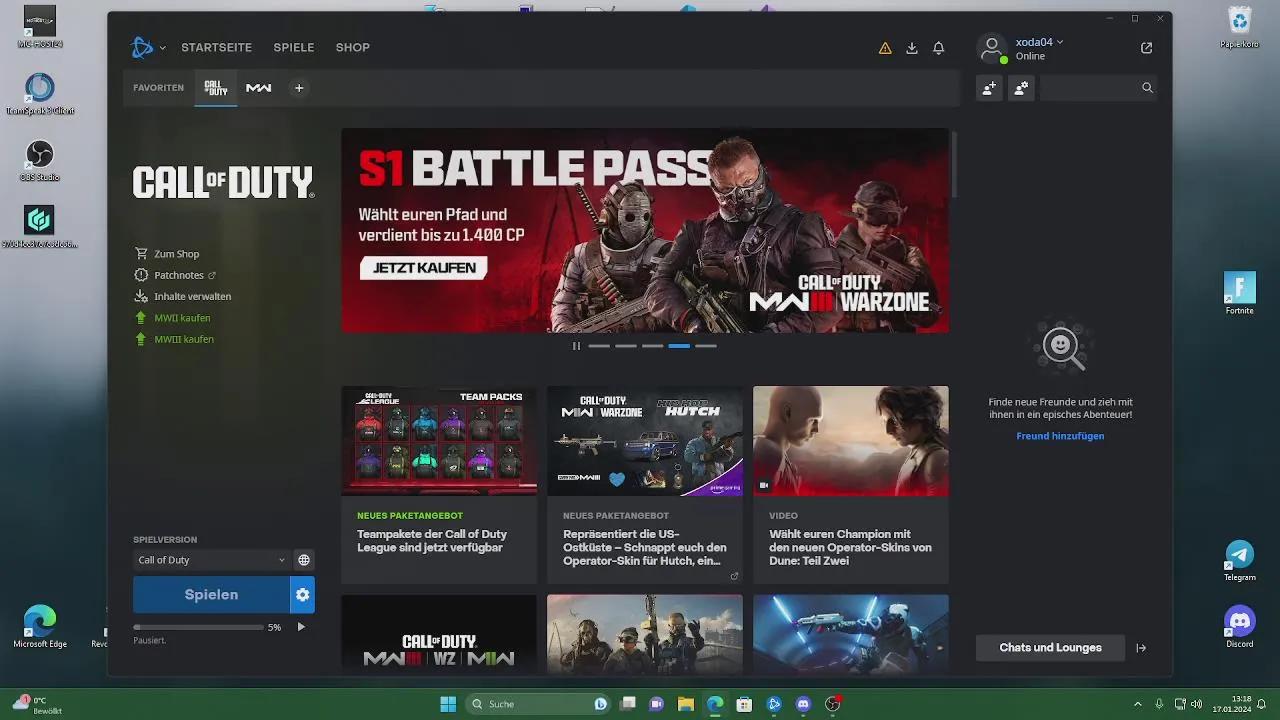Screen dimensions: 1280x720
Task: Open the Fortnite desktop shortcut
Action: click(1240, 294)
